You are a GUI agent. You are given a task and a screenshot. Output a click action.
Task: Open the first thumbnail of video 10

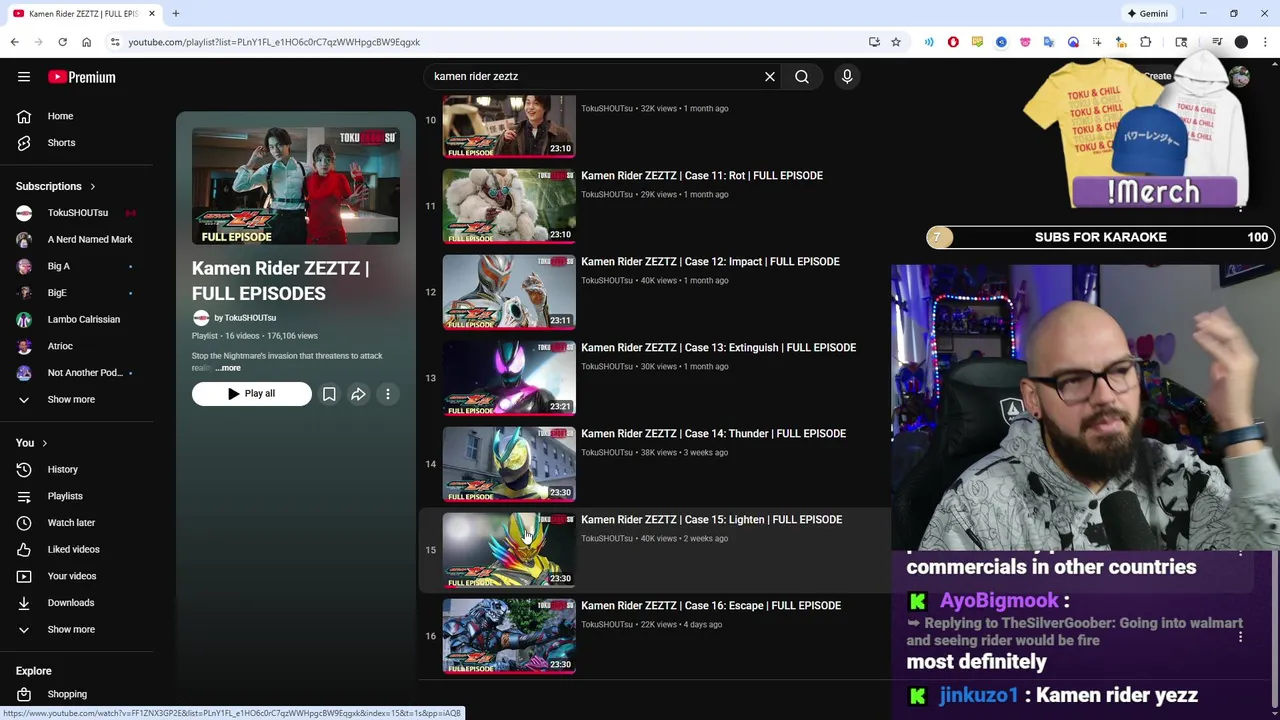(509, 127)
